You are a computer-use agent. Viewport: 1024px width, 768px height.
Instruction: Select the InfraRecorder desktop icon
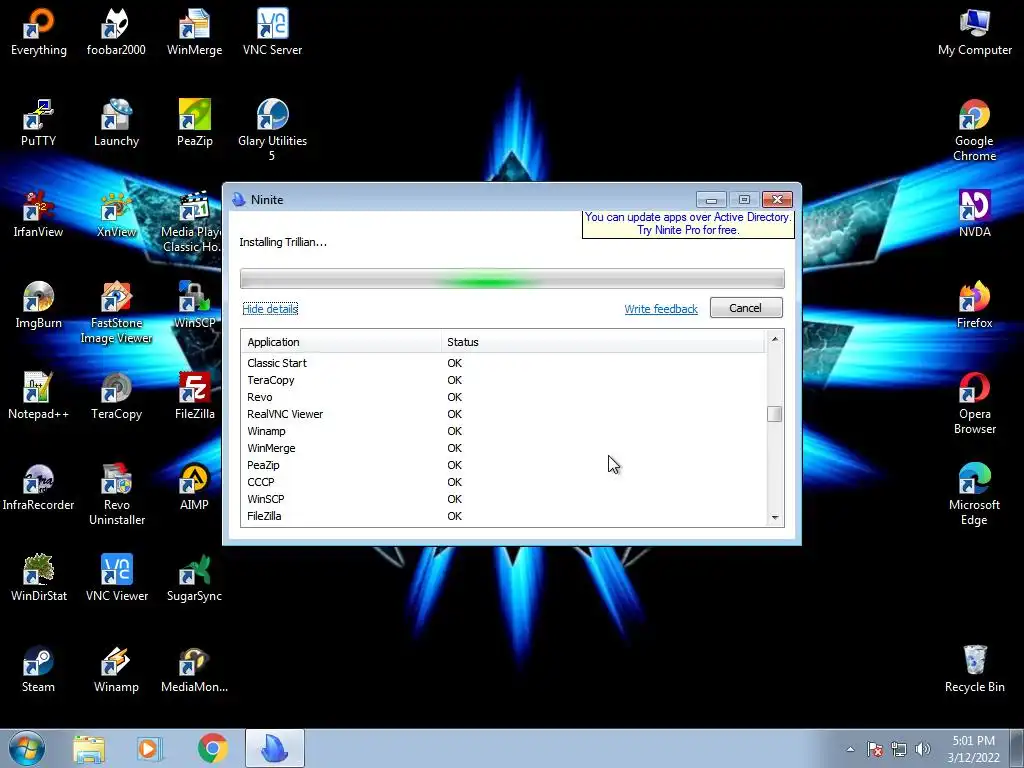(39, 487)
